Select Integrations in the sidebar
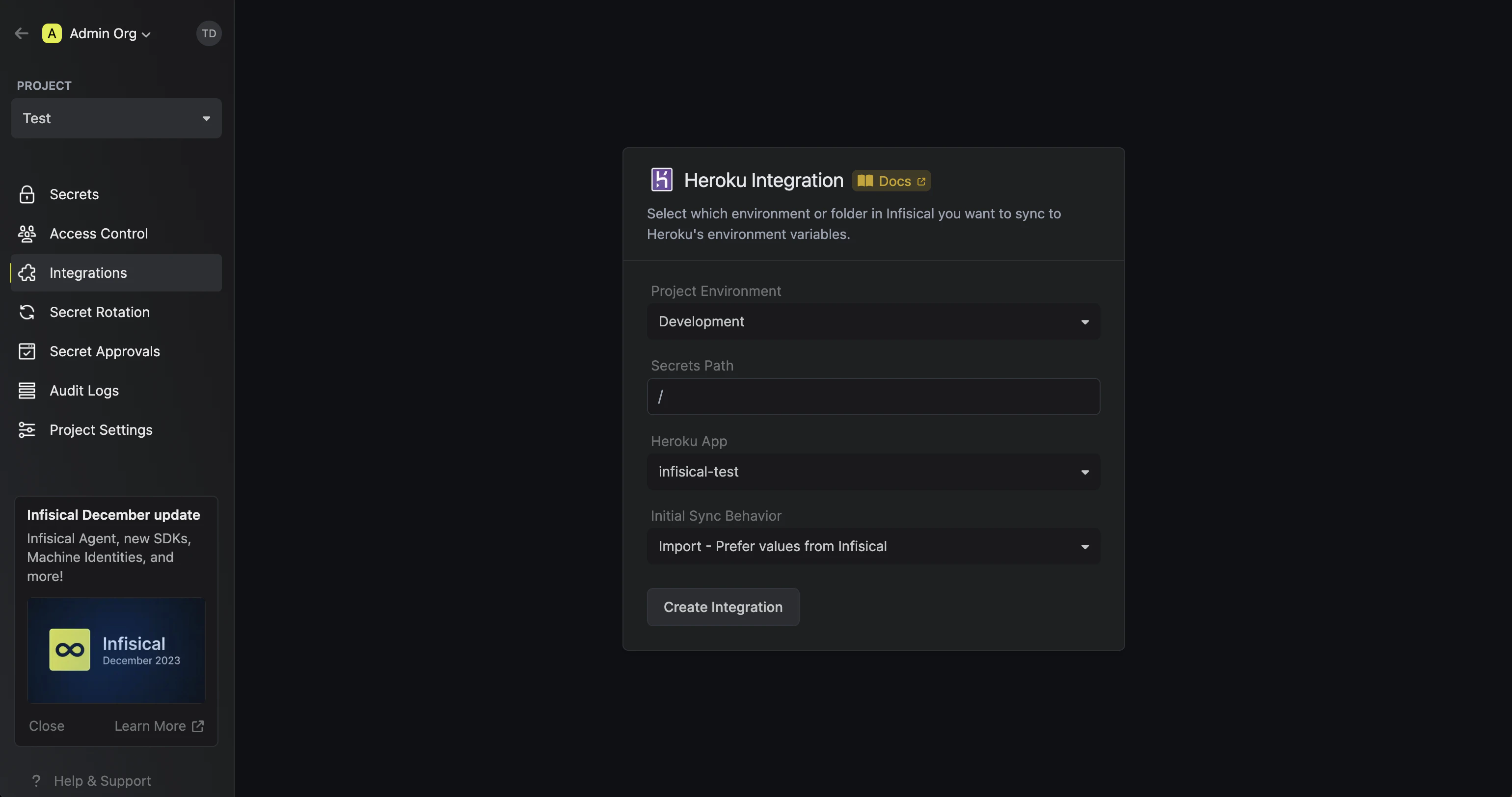 [x=116, y=273]
